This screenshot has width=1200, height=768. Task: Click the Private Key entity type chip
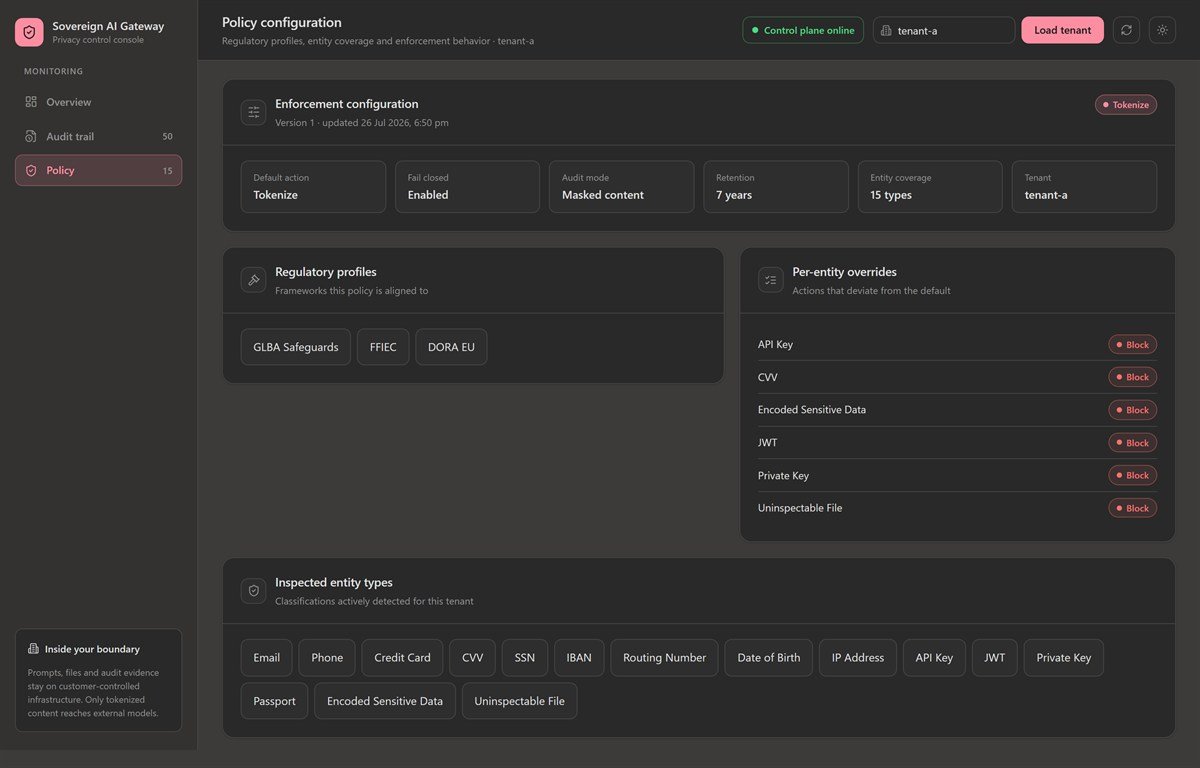tap(1064, 658)
